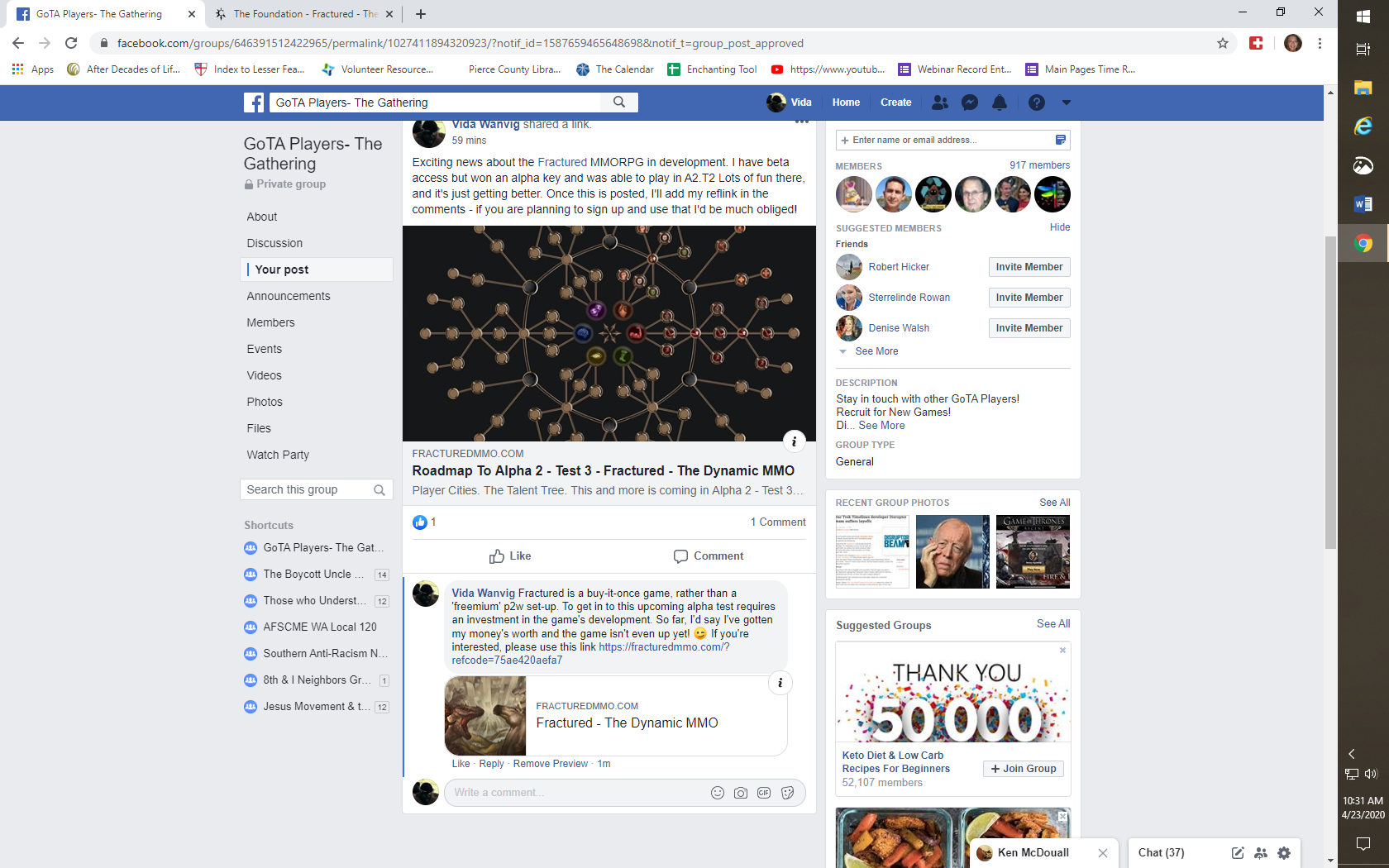Bookmark this page with the star icon

(x=1223, y=43)
